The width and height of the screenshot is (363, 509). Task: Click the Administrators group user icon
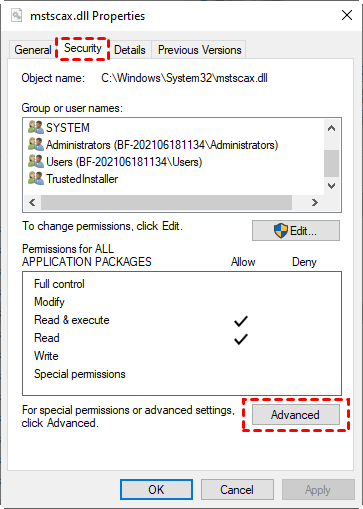(x=36, y=144)
